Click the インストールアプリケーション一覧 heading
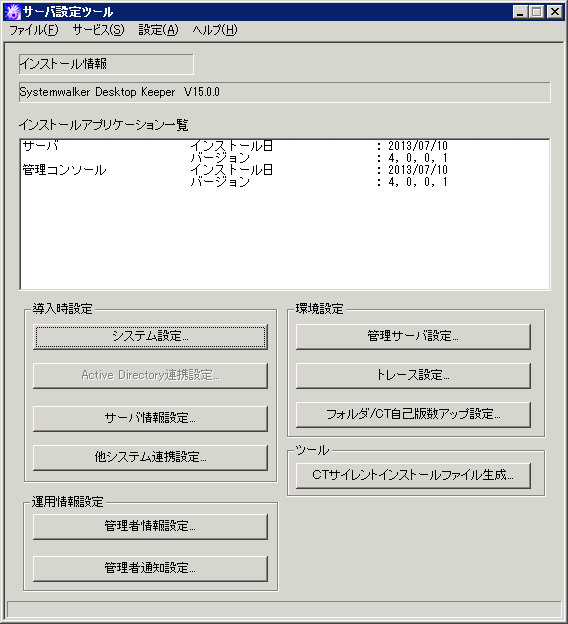568x624 pixels. click(103, 125)
